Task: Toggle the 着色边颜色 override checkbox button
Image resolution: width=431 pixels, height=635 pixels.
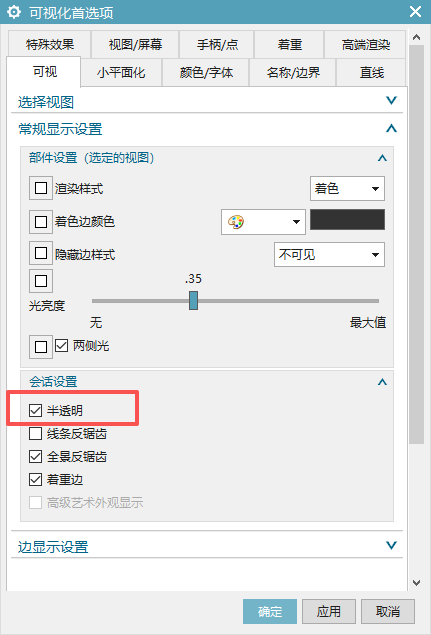Action: point(41,222)
